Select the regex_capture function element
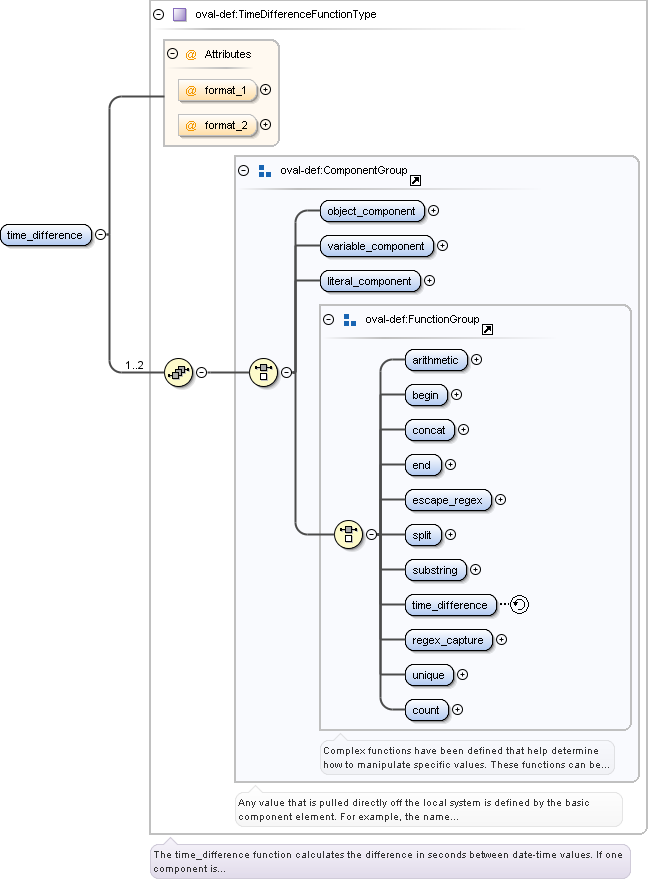Screen dimensions: 649x882 tap(447, 640)
